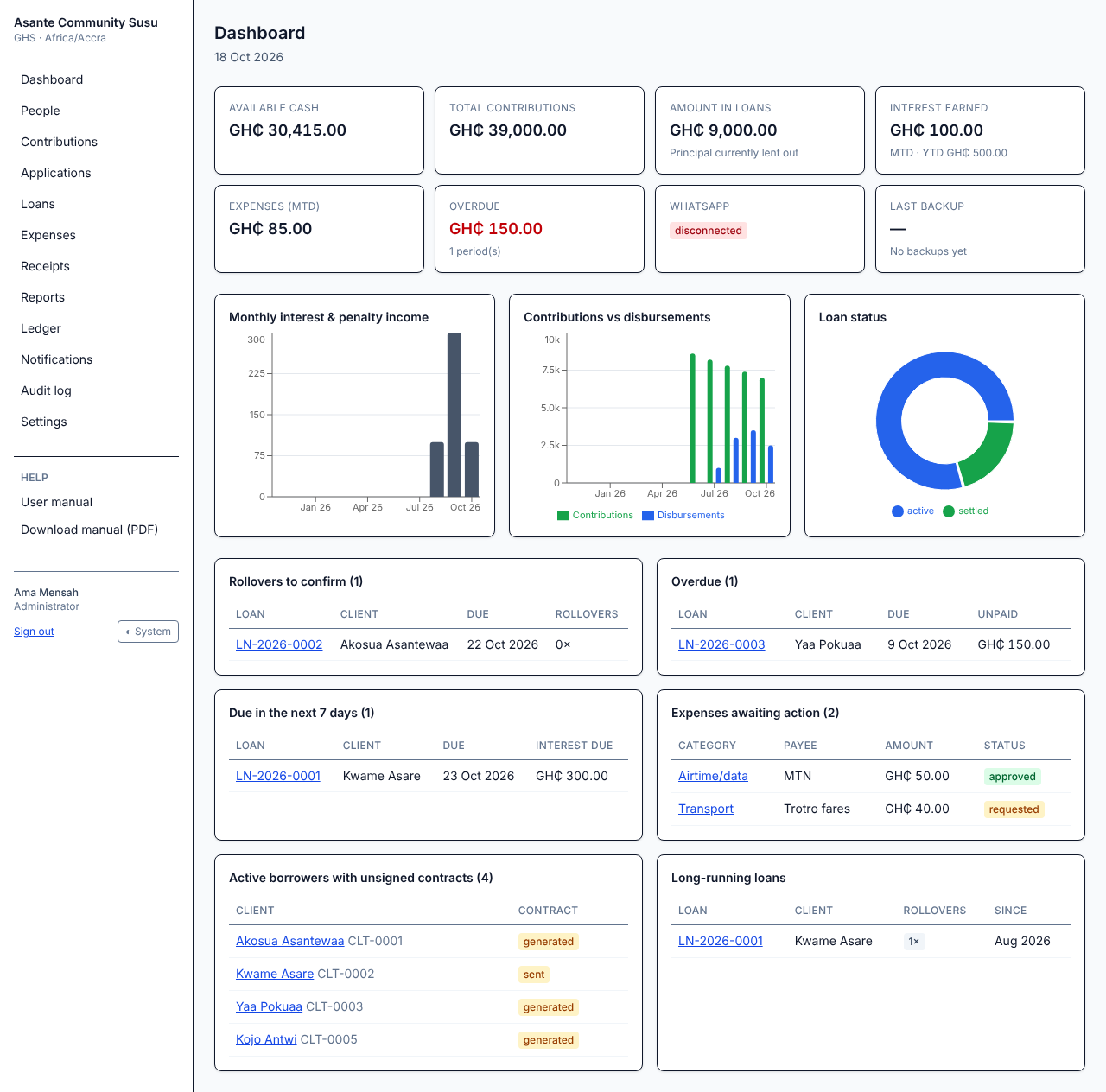This screenshot has width=1106, height=1092.
Task: Click the Total Contributions card
Action: (x=539, y=130)
